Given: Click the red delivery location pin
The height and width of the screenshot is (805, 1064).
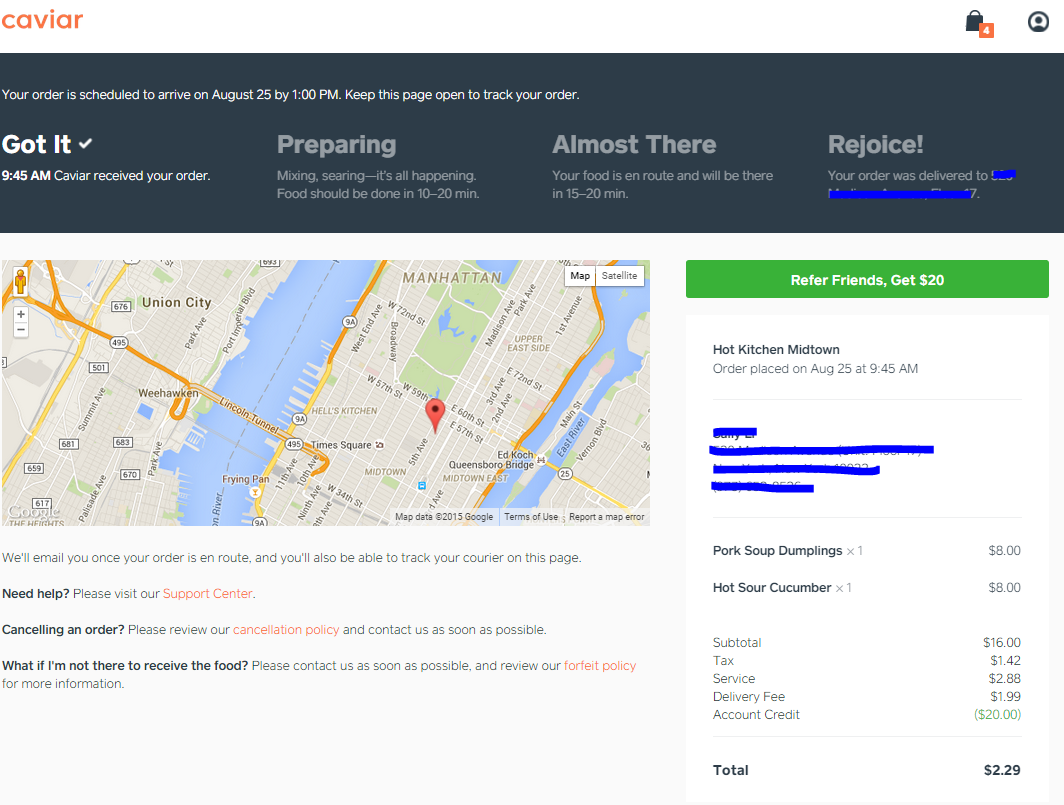Looking at the screenshot, I should tap(435, 415).
